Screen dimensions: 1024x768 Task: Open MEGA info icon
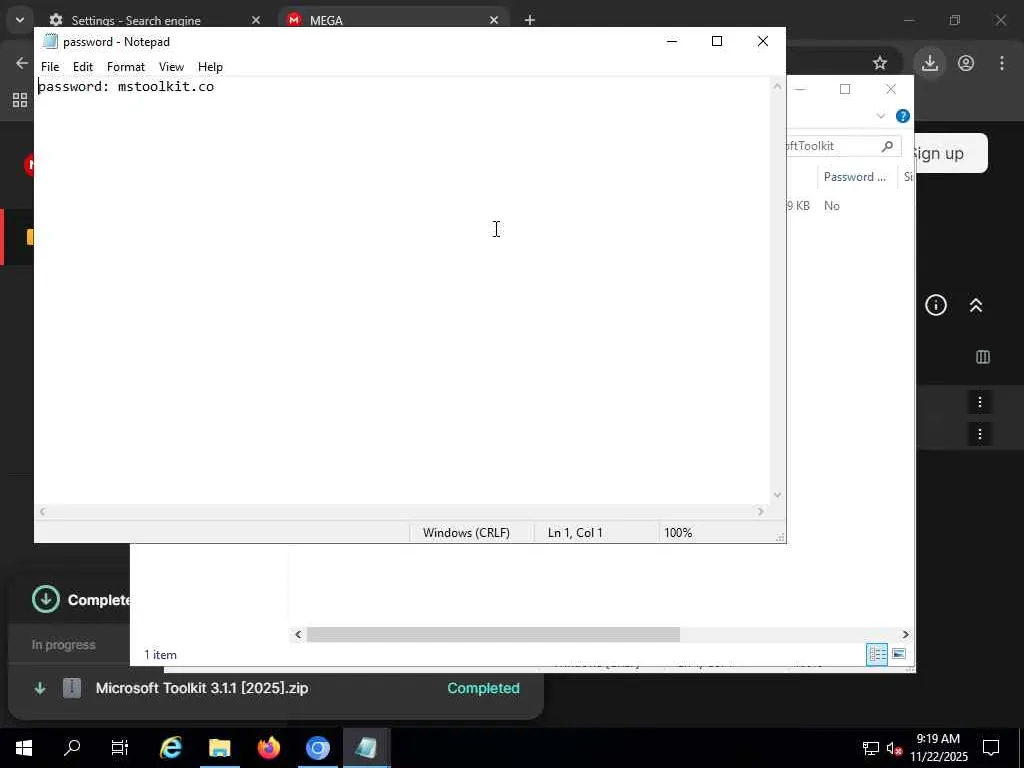pos(936,305)
